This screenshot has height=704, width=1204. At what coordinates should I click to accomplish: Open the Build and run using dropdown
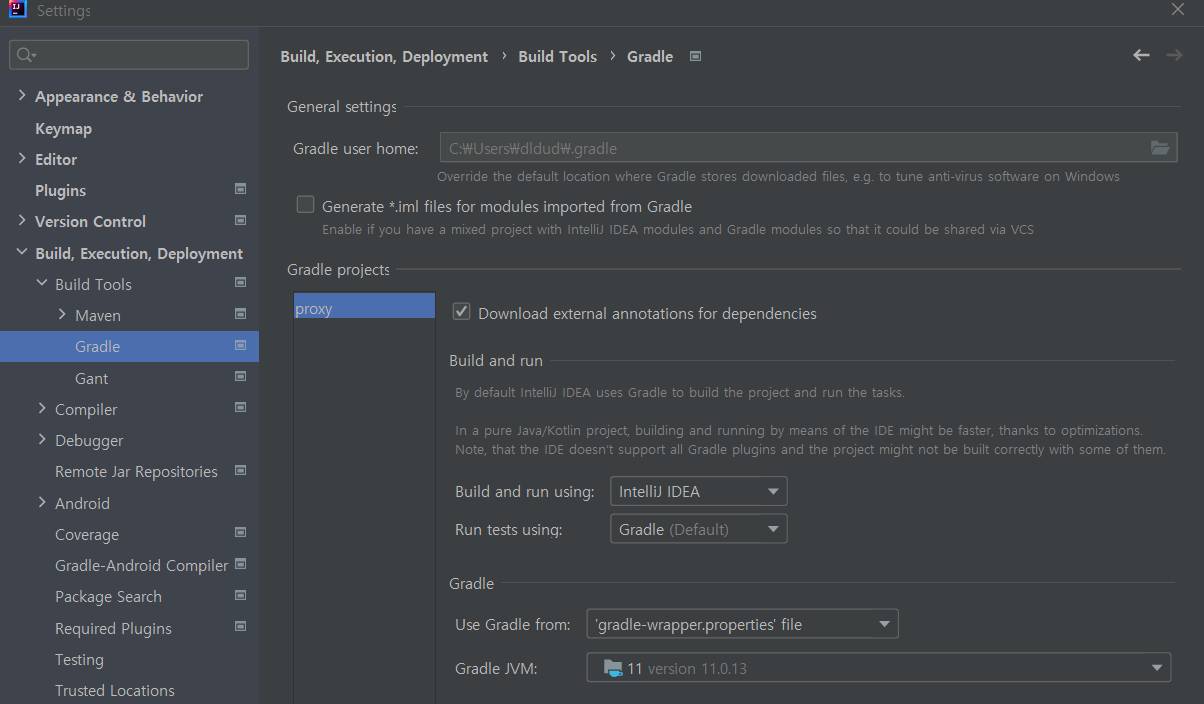tap(698, 491)
